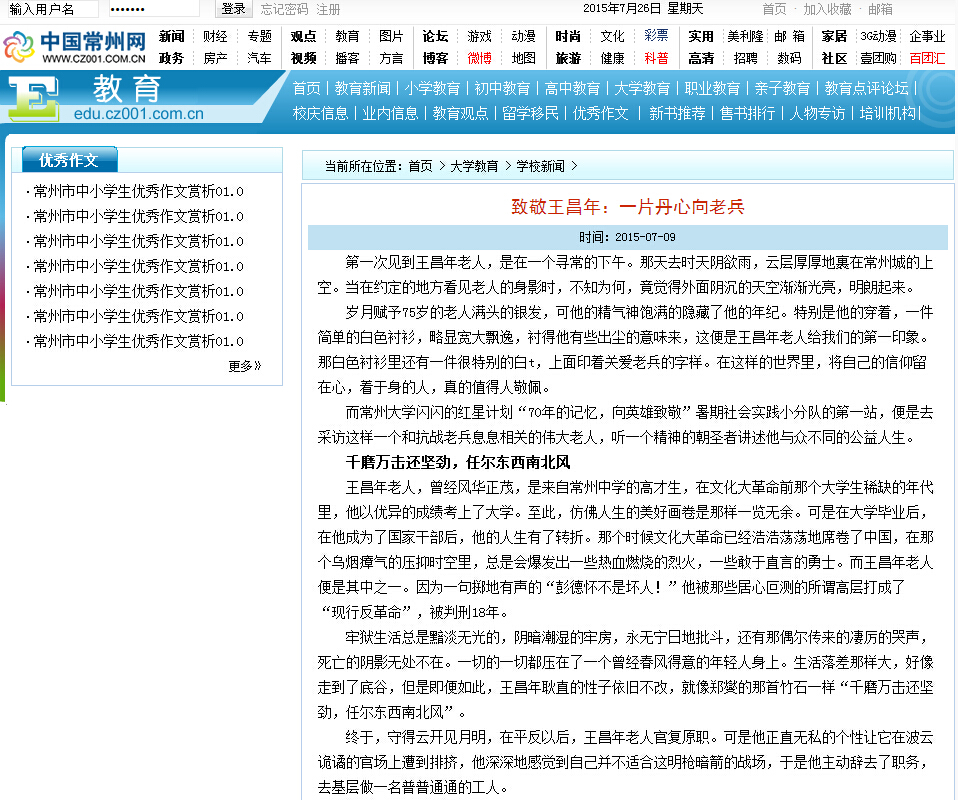Click 加入收藏 in top bar
958x800 pixels.
coord(826,9)
